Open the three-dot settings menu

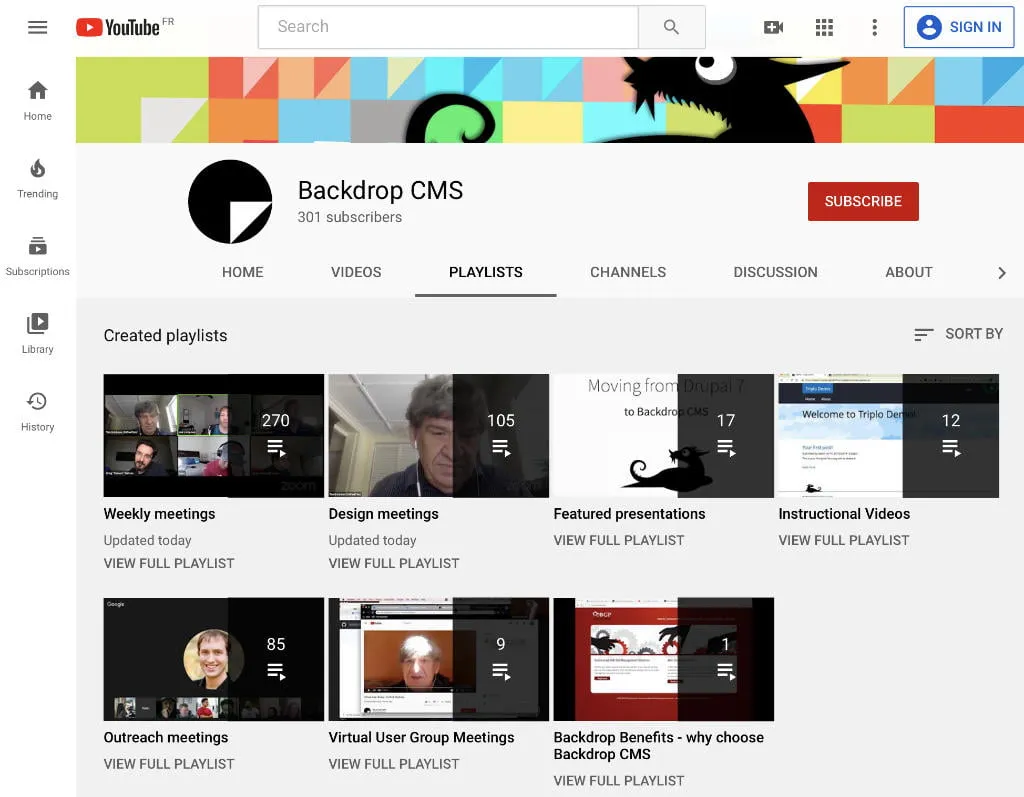click(x=874, y=27)
